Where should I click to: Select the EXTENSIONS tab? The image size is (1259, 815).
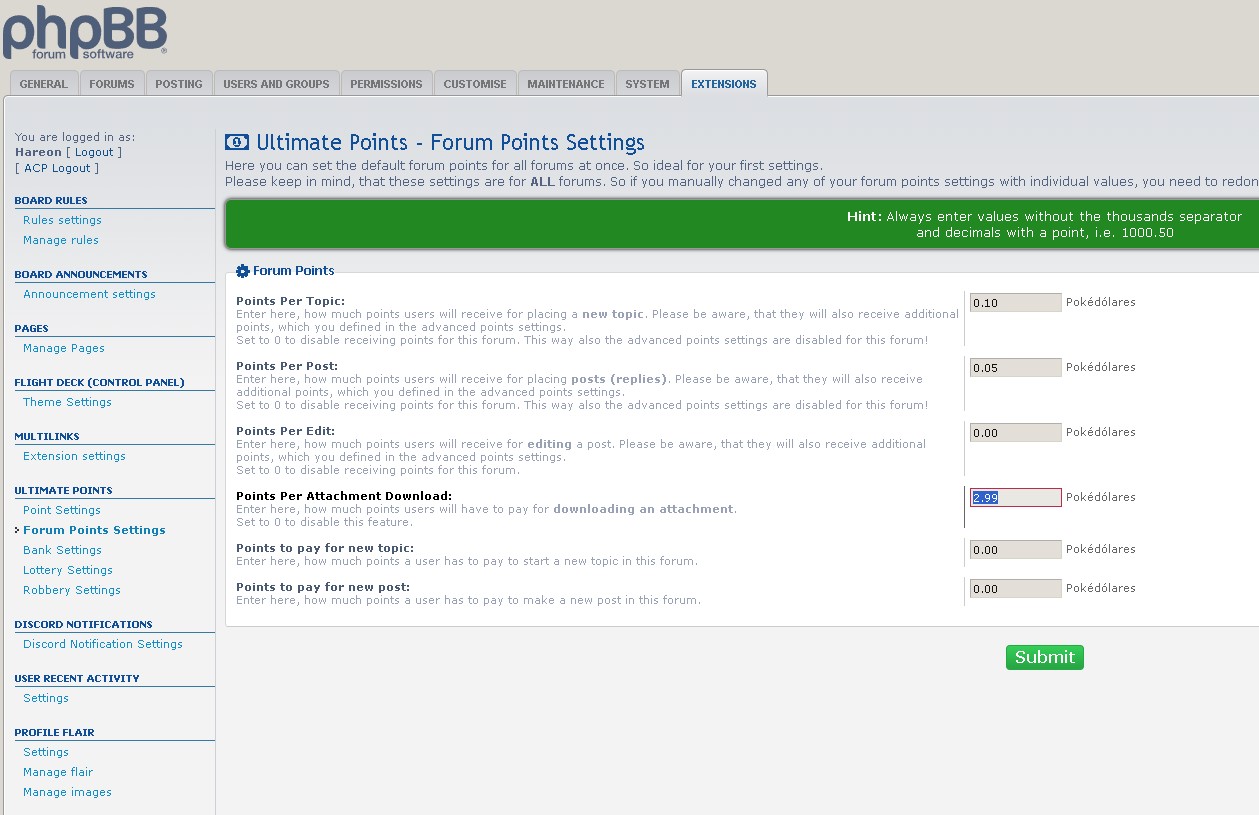pos(724,84)
